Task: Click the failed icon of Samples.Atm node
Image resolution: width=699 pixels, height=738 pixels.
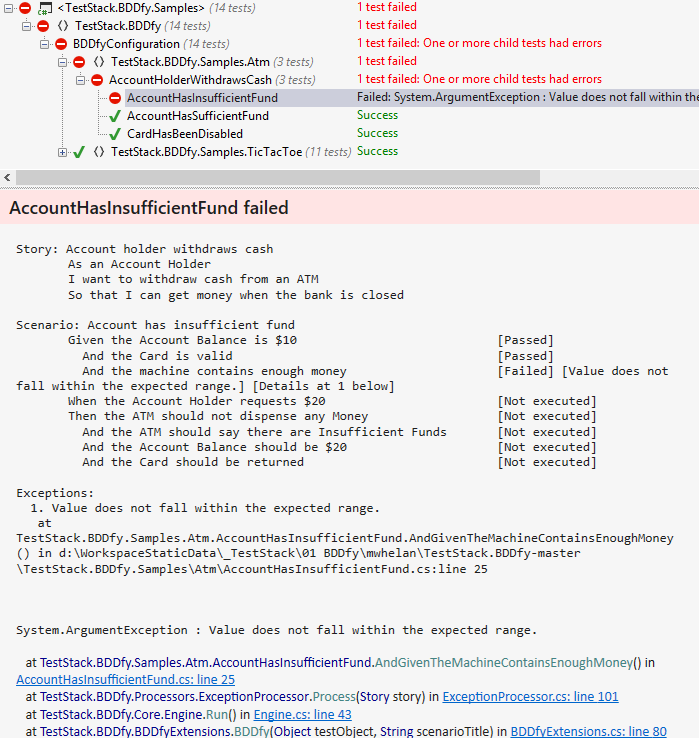Action: (x=79, y=62)
